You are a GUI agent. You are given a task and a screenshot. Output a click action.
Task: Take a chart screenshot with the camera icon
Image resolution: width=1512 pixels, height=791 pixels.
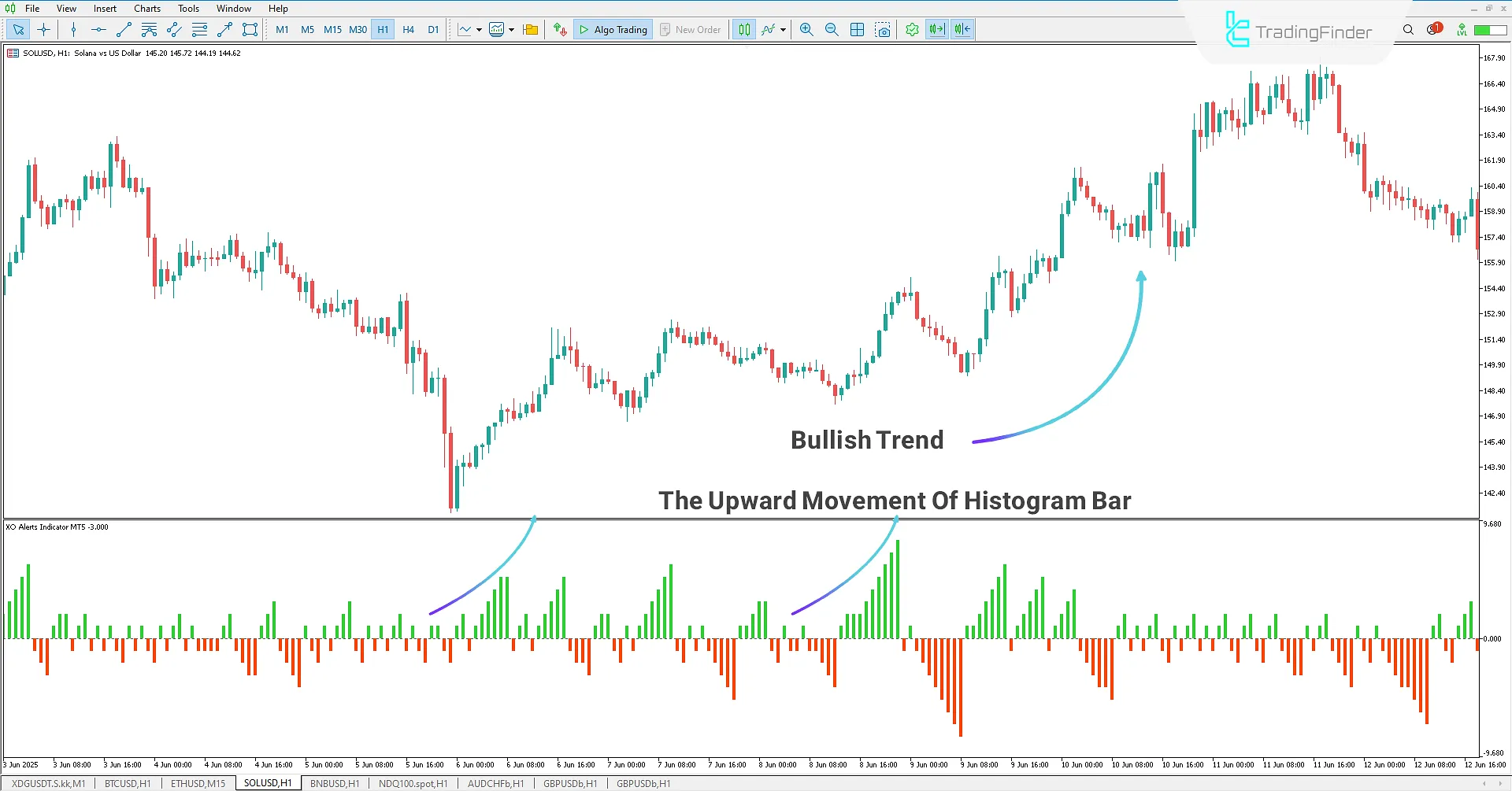(x=884, y=29)
